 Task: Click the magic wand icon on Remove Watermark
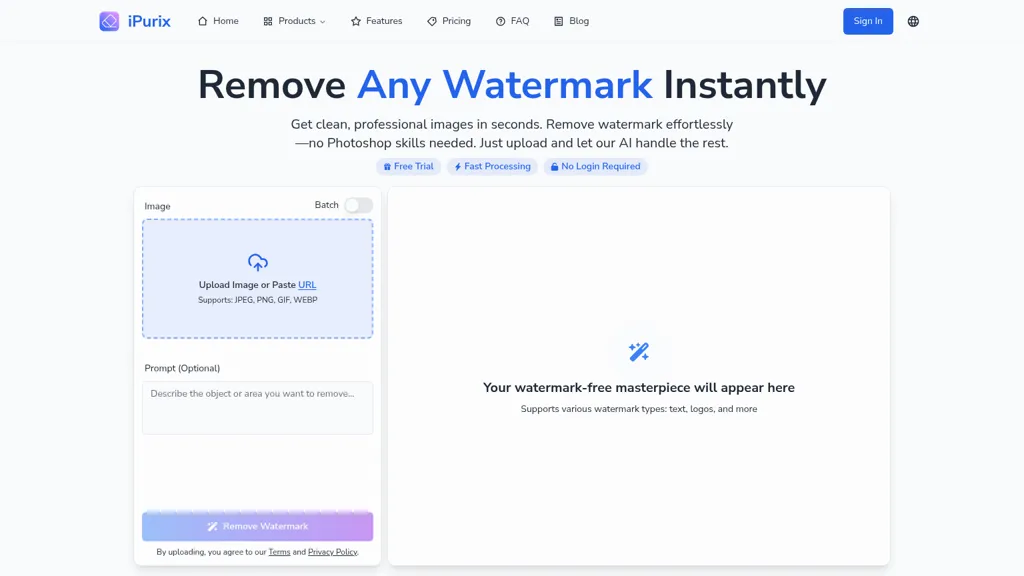coord(212,526)
